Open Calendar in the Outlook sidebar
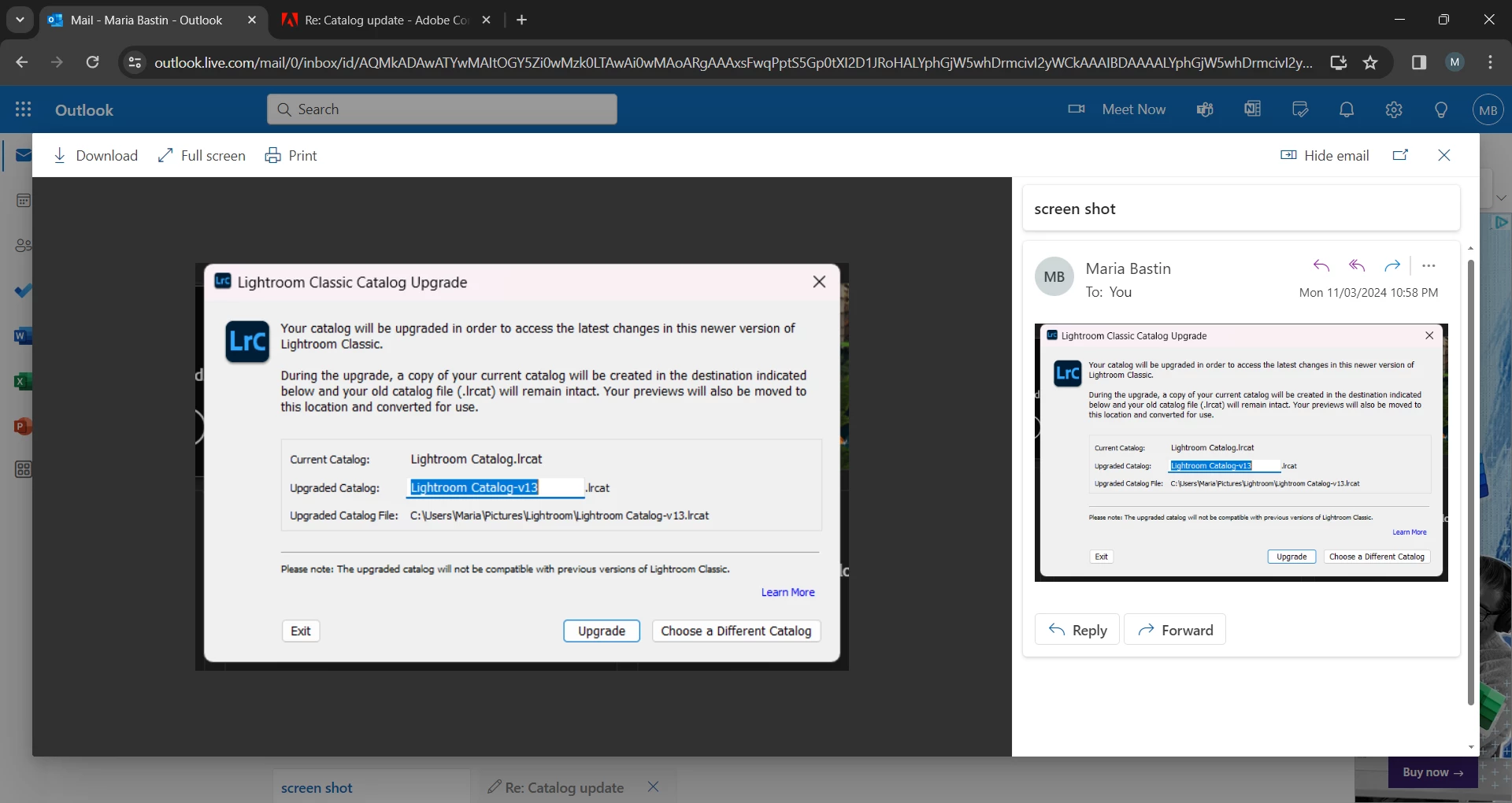Viewport: 1512px width, 803px height. click(24, 201)
